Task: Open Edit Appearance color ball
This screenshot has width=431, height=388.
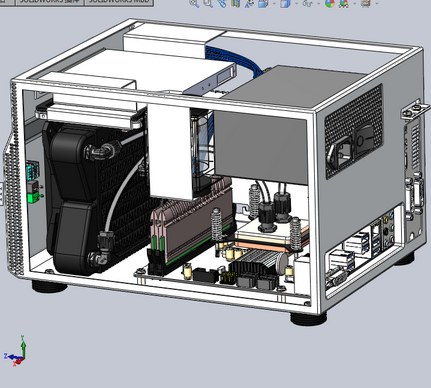Action: pyautogui.click(x=329, y=3)
